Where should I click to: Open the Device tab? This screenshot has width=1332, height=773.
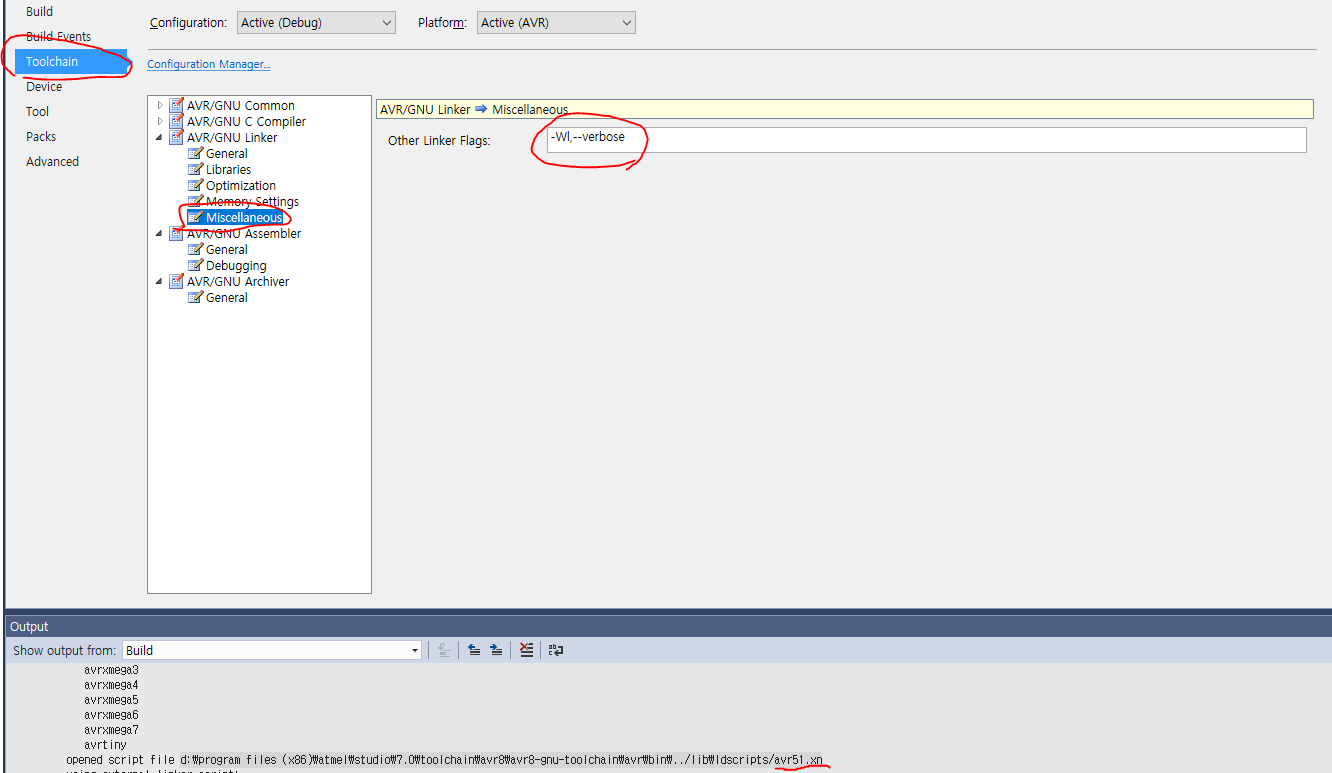point(44,86)
